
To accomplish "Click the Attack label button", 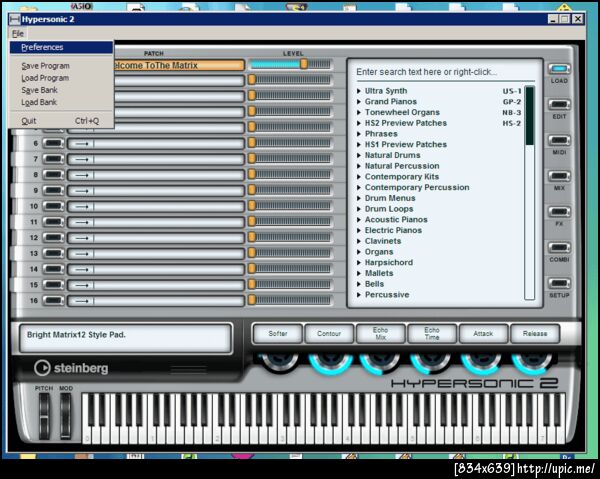I will (x=483, y=334).
